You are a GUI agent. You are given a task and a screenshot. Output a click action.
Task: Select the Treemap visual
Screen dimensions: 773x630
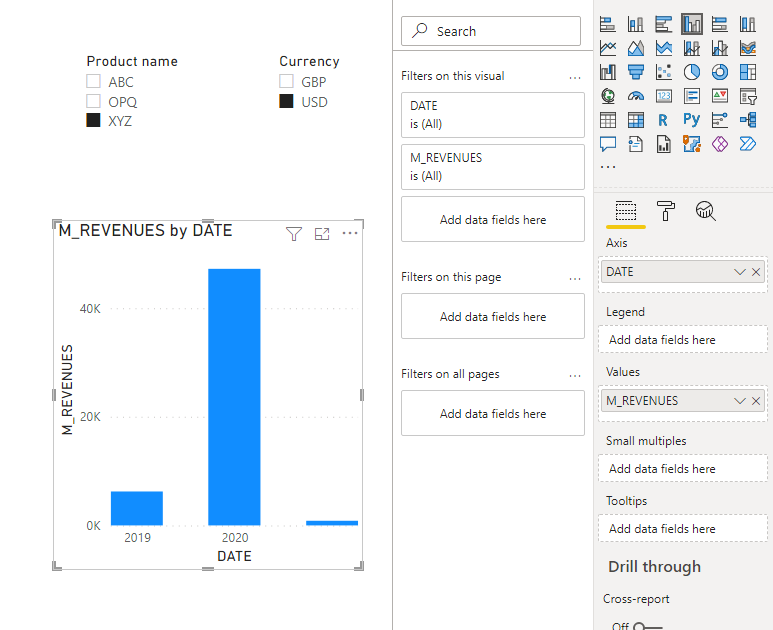coord(748,72)
